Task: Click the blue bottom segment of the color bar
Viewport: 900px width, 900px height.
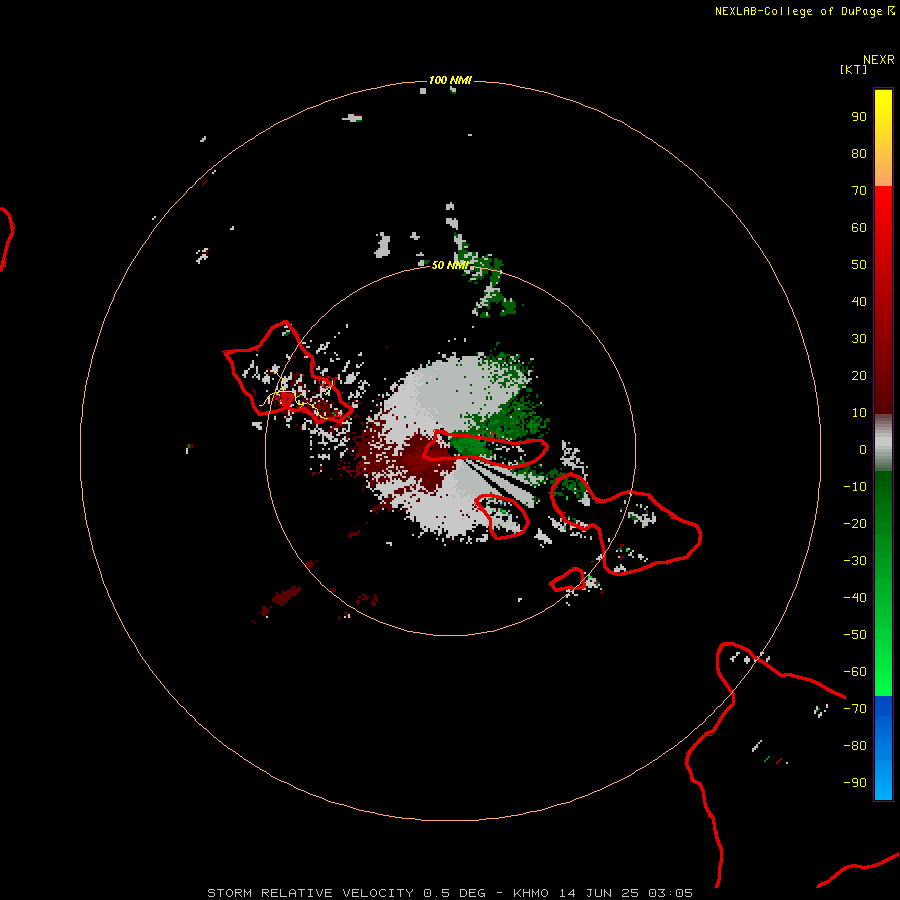Action: point(883,748)
